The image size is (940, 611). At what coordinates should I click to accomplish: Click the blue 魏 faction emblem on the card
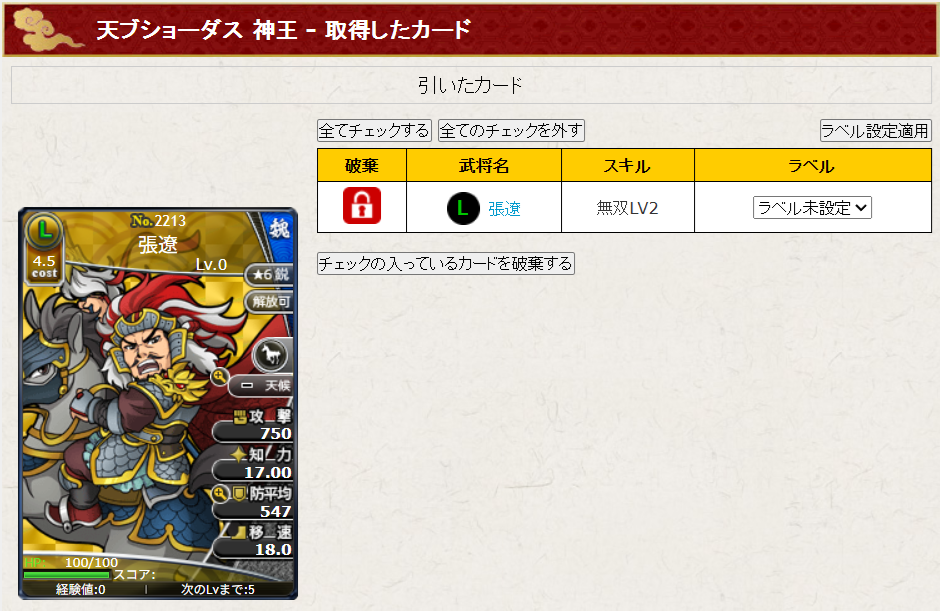(279, 229)
